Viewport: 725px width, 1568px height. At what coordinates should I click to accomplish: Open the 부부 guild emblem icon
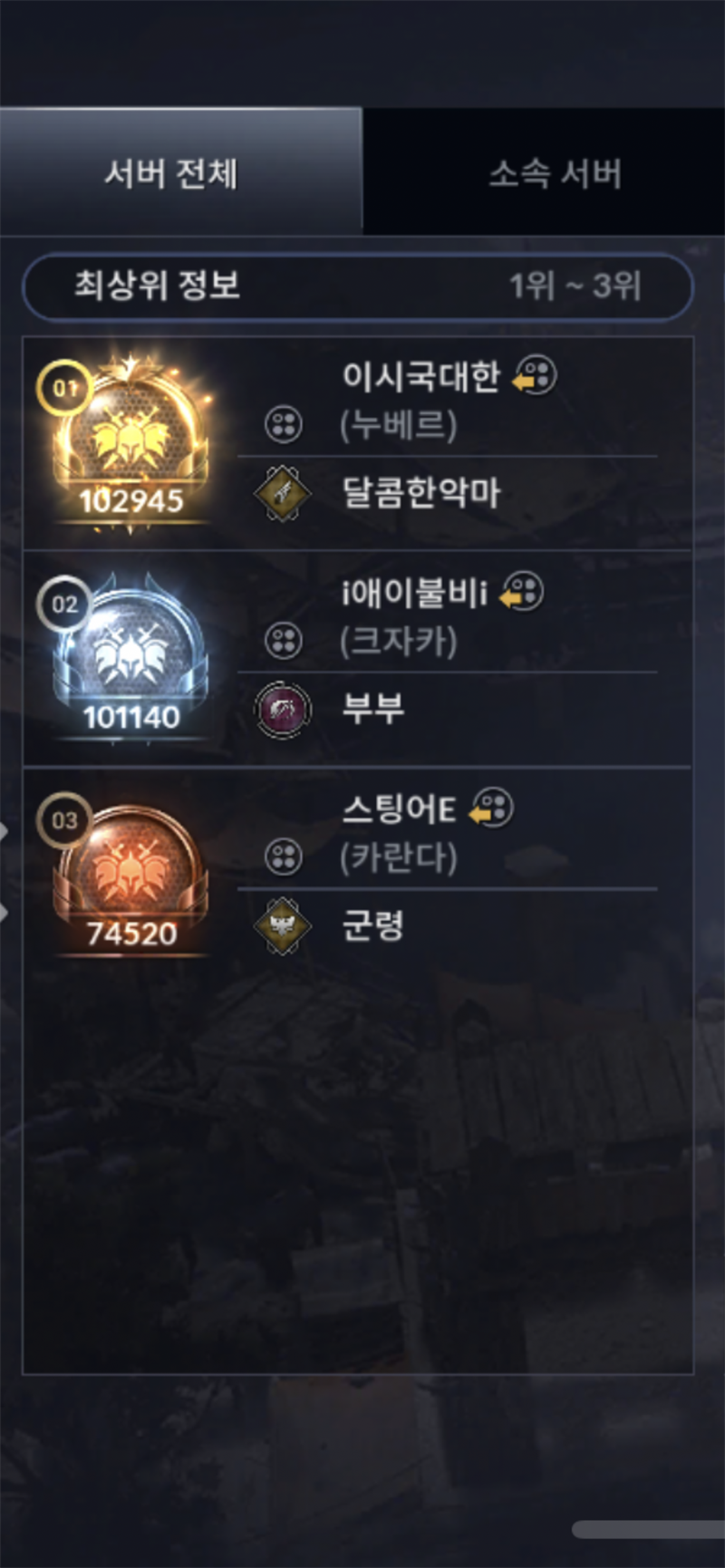[x=282, y=709]
